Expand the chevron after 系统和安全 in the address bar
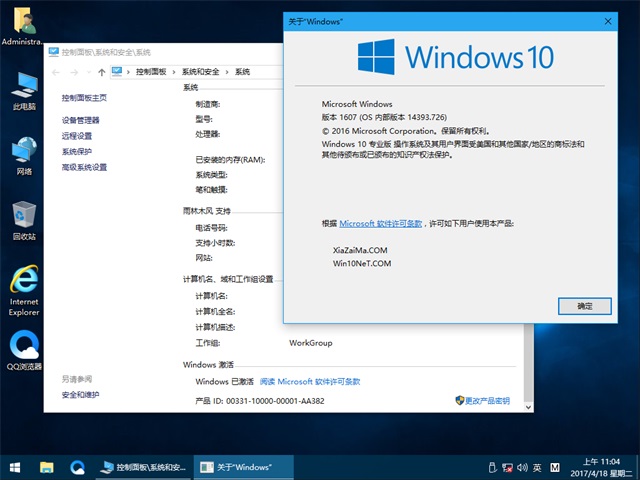 click(x=228, y=72)
